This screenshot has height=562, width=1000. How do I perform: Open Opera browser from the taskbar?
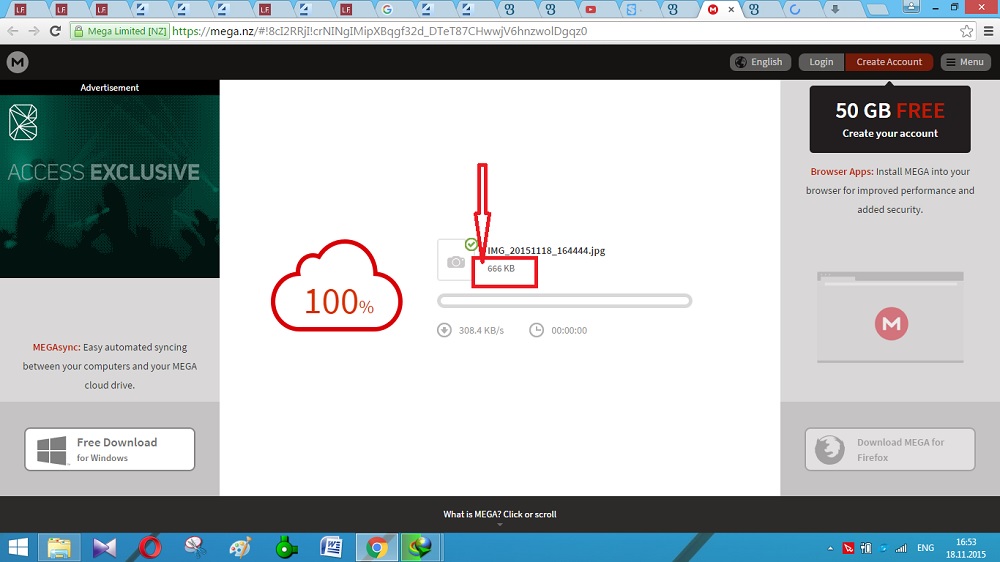[x=150, y=547]
